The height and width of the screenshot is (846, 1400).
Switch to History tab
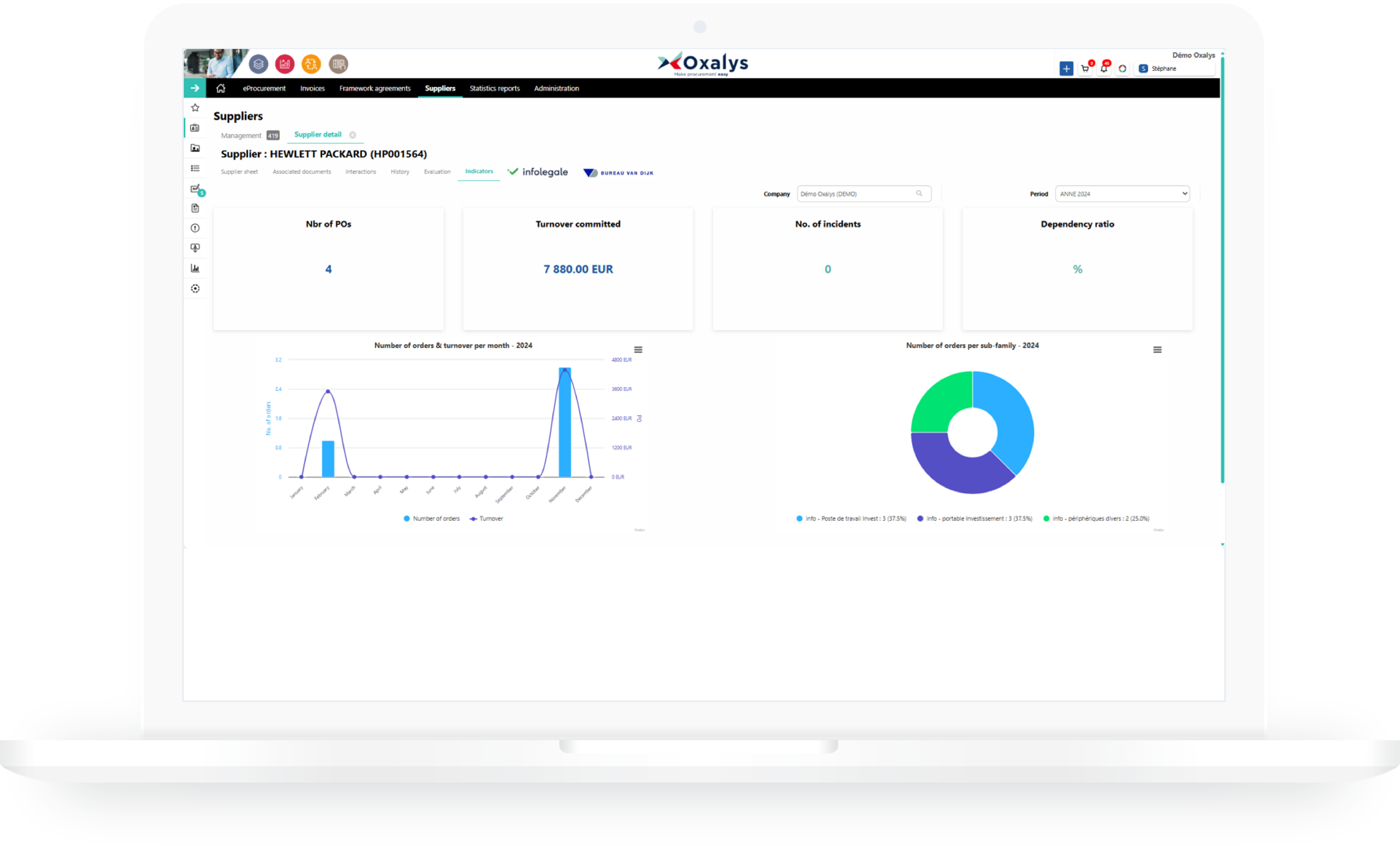(400, 172)
